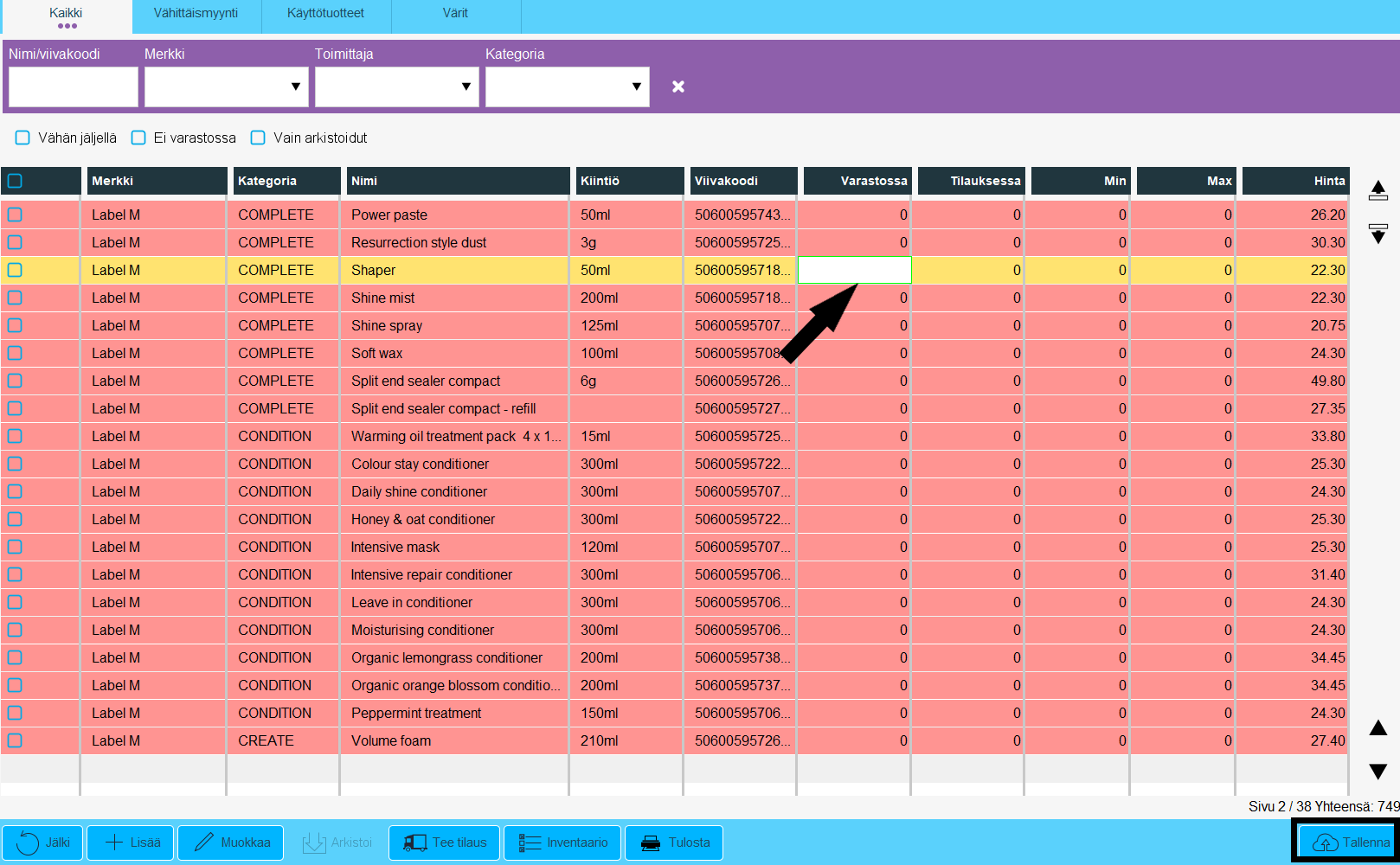Viewport: 1400px width, 865px height.
Task: Sort by Tilauksessa column header
Action: coord(971,181)
